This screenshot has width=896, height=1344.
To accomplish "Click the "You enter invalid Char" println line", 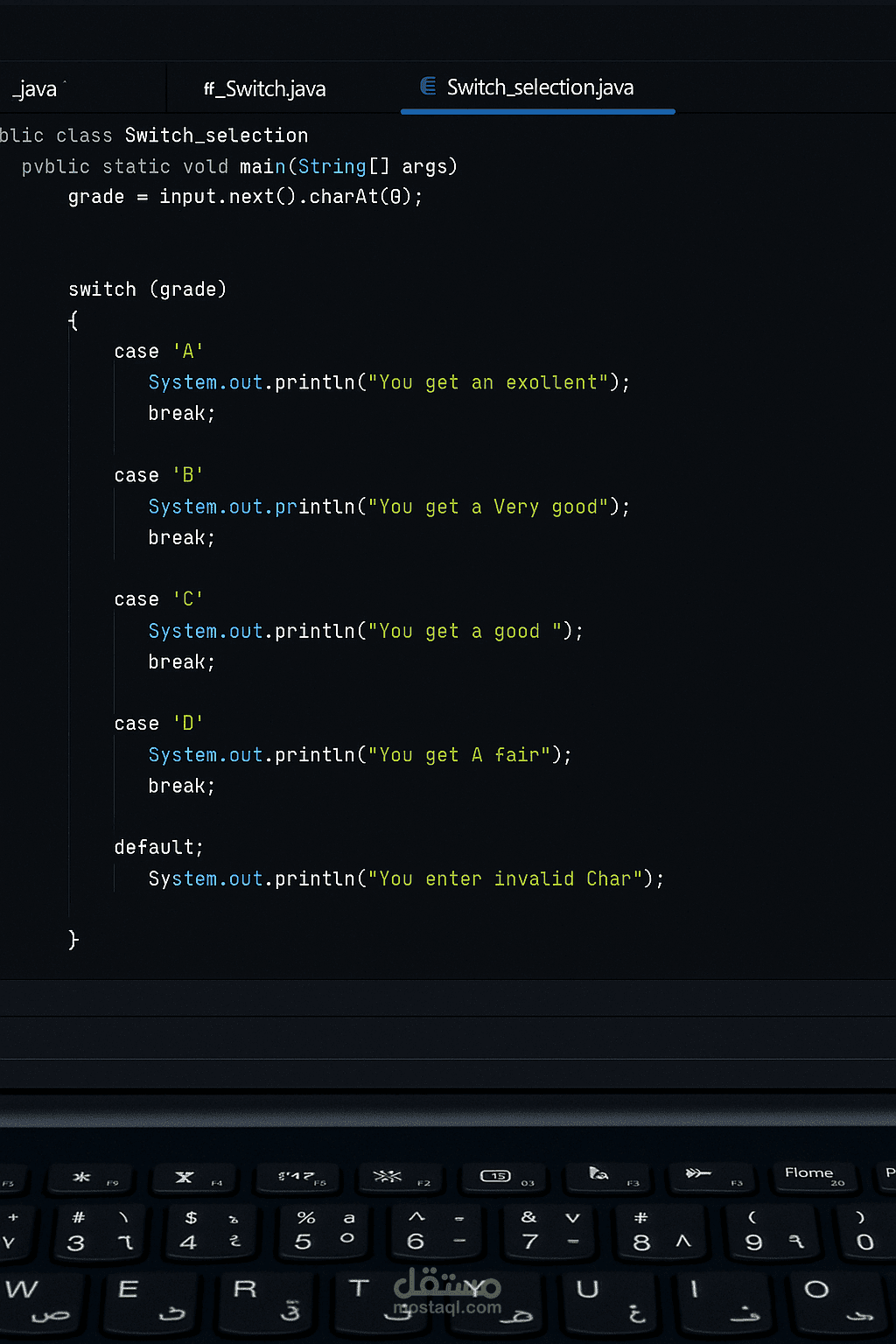I will coord(406,878).
